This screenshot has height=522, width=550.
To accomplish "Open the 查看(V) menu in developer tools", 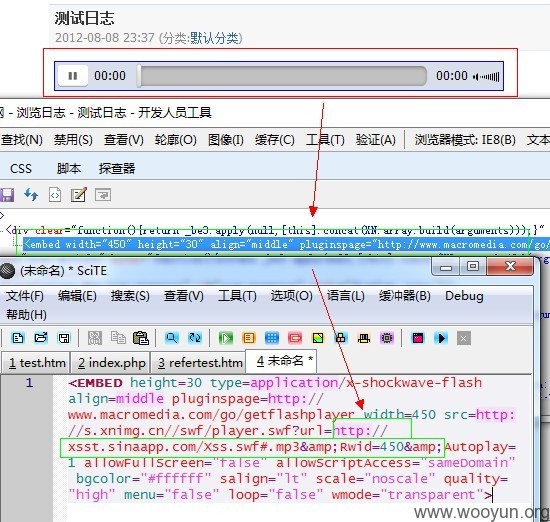I will pyautogui.click(x=123, y=140).
